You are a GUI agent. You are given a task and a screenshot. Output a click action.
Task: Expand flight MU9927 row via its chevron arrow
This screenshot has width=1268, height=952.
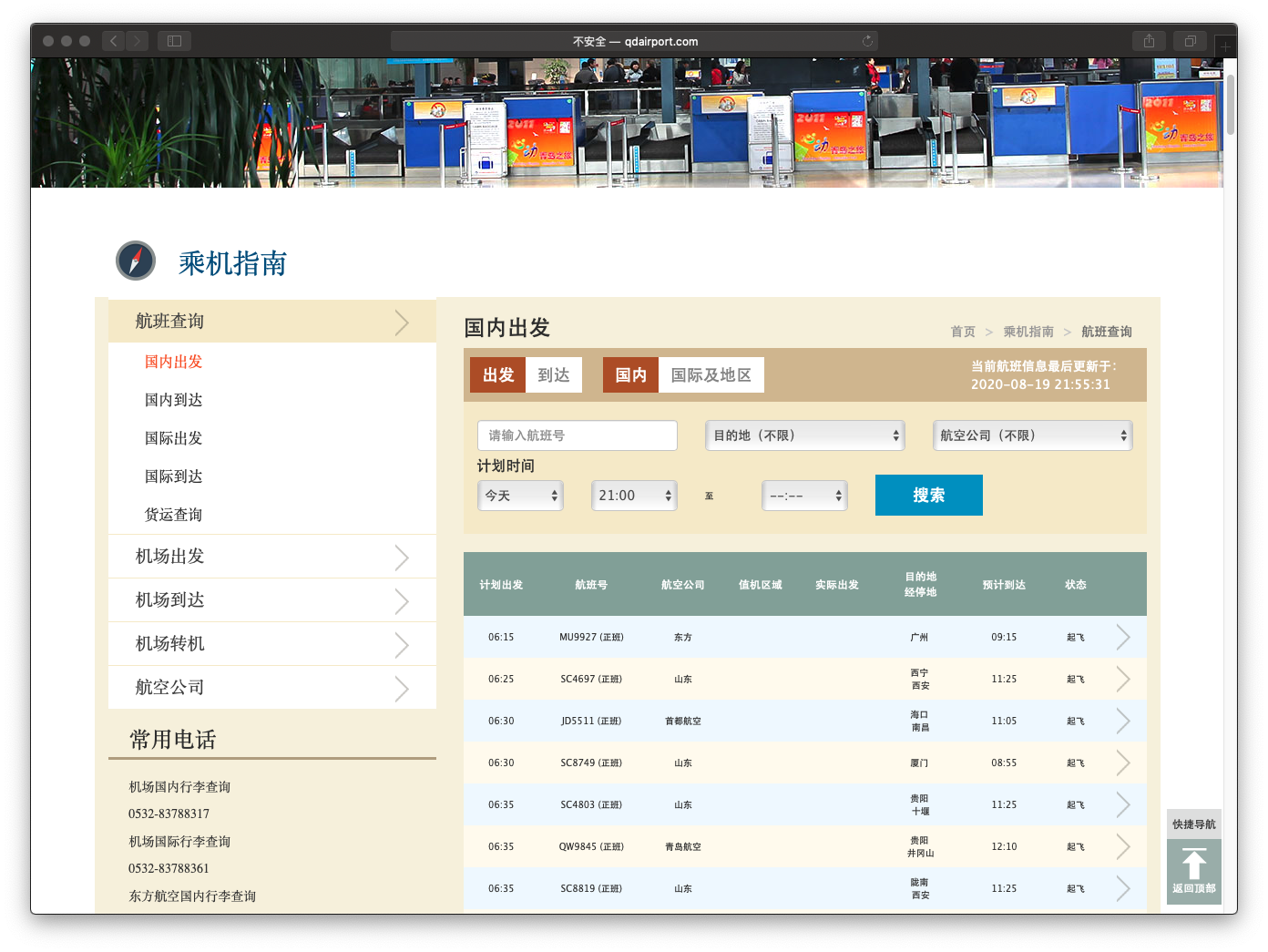pos(1123,637)
